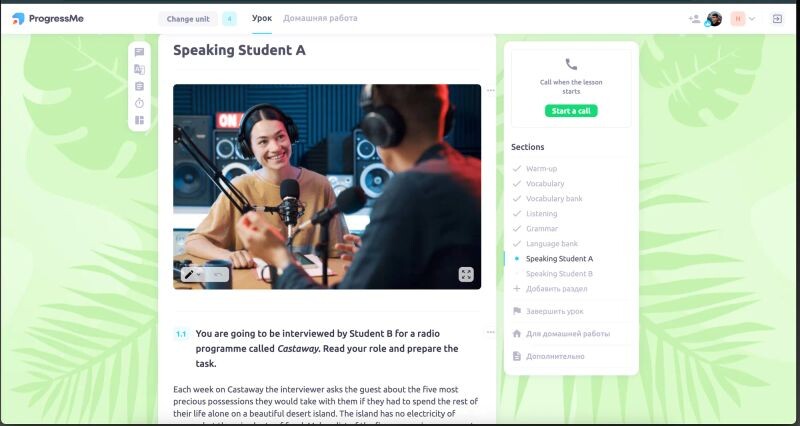
Task: Open the layout board icon
Action: tap(139, 120)
